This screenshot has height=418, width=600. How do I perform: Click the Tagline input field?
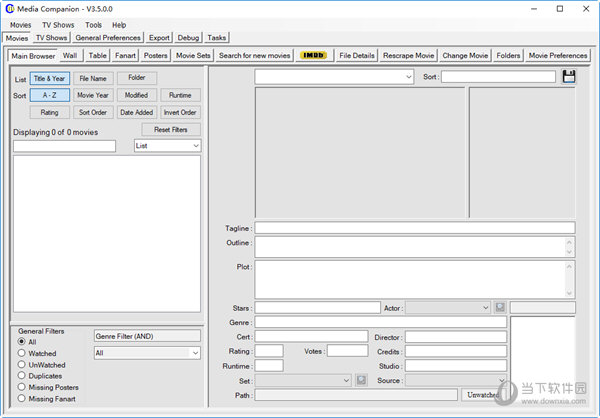[414, 228]
